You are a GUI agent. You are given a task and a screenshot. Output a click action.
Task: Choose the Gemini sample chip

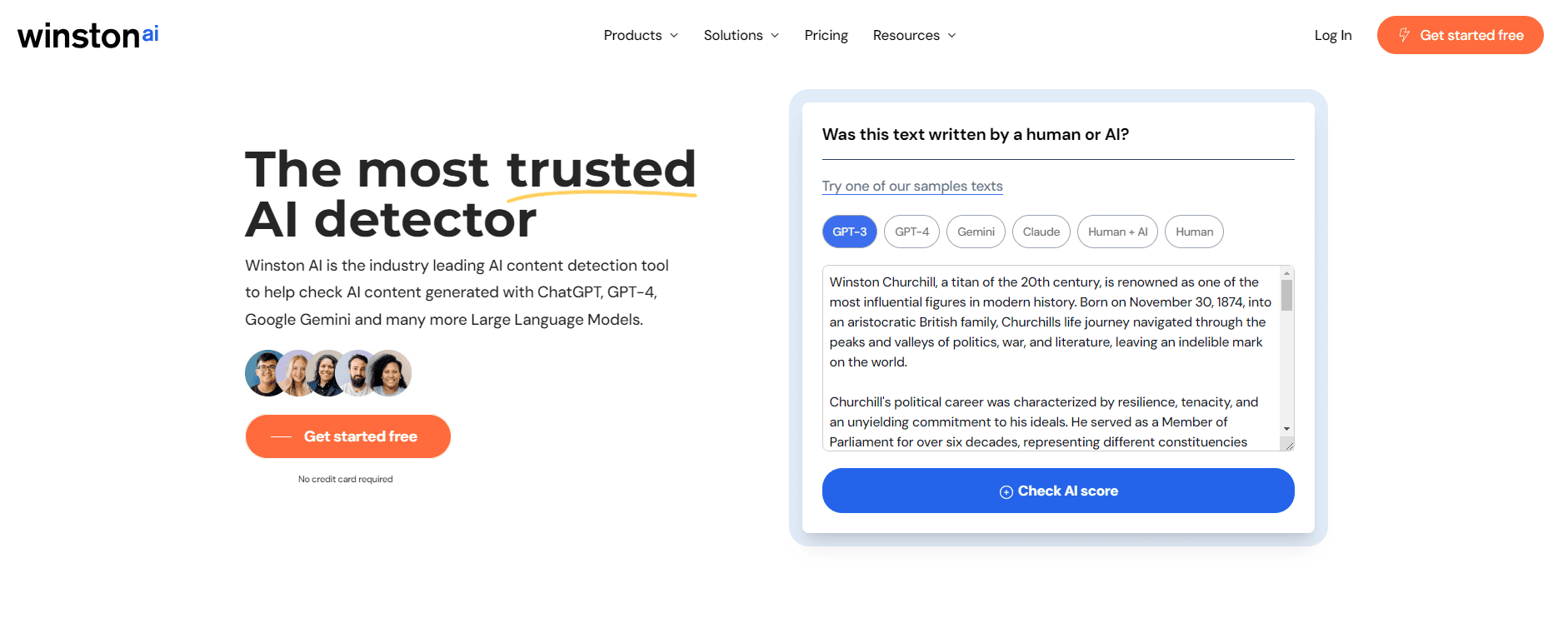pyautogui.click(x=976, y=232)
